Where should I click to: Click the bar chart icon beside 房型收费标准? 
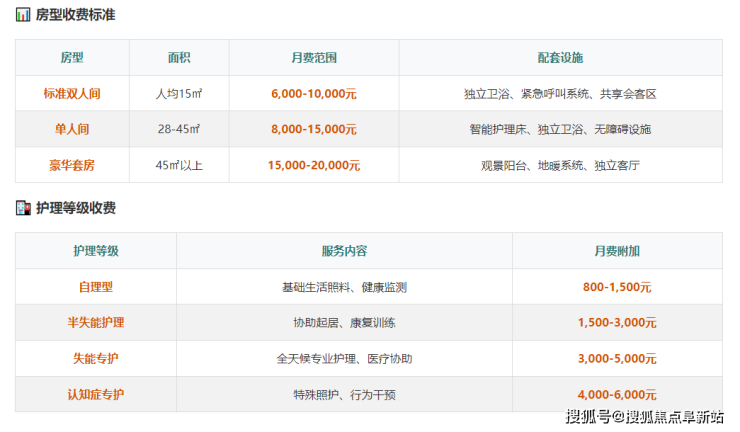click(22, 15)
